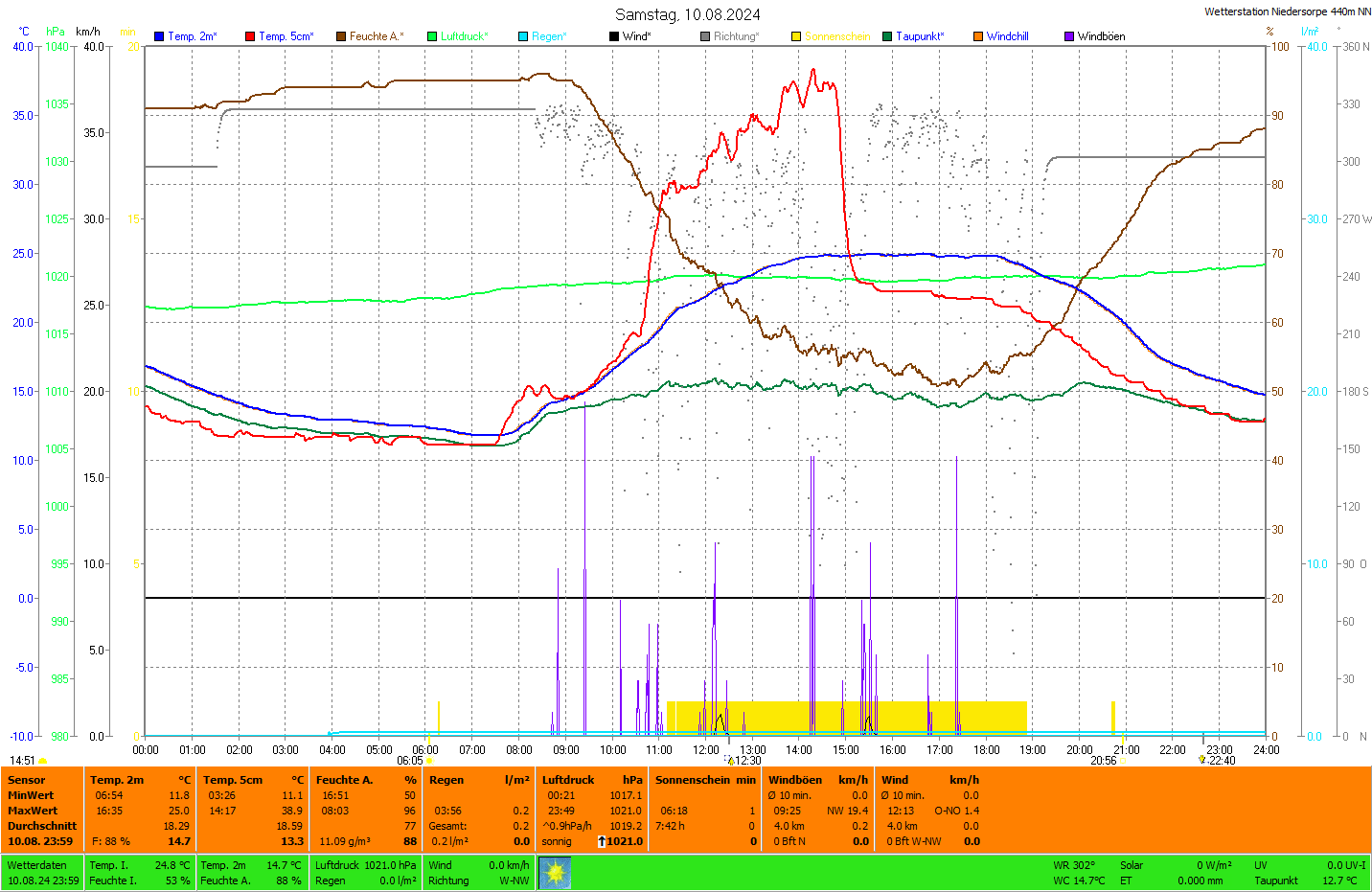
Task: Click the sunset marker at 20:56
Action: [1123, 749]
